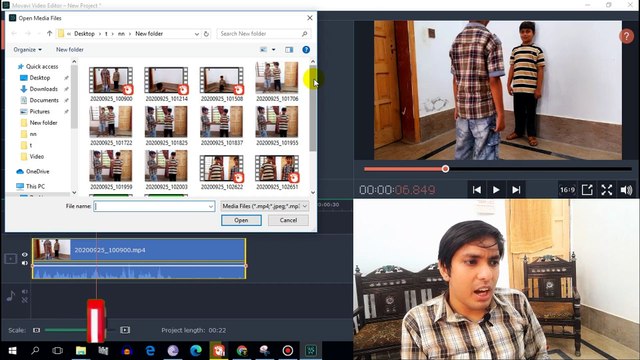Screen dimensions: 640x360
Task: Open the Movavi help question-mark icon
Action: [627, 36]
